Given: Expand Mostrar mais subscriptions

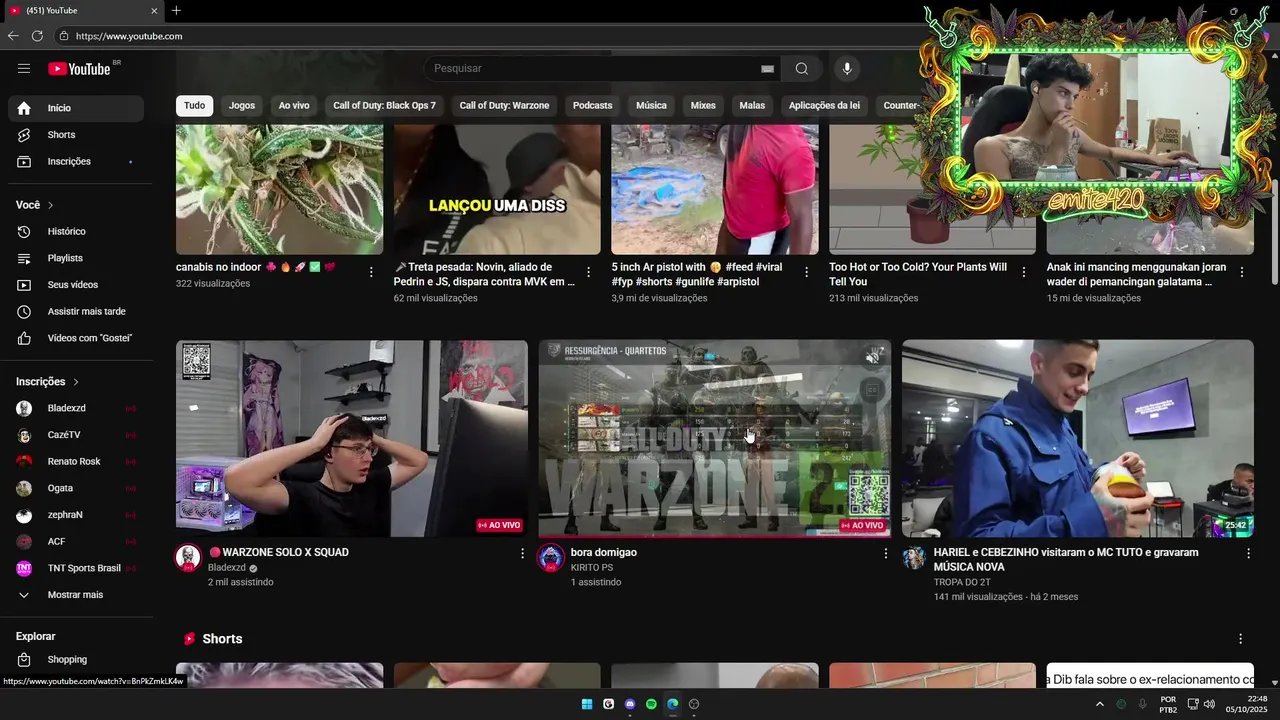Looking at the screenshot, I should pyautogui.click(x=76, y=595).
